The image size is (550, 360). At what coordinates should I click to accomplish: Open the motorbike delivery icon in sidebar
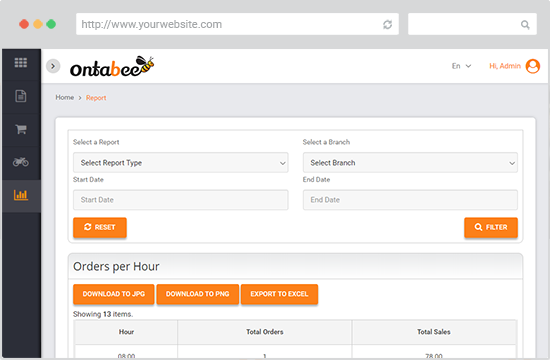pyautogui.click(x=21, y=162)
